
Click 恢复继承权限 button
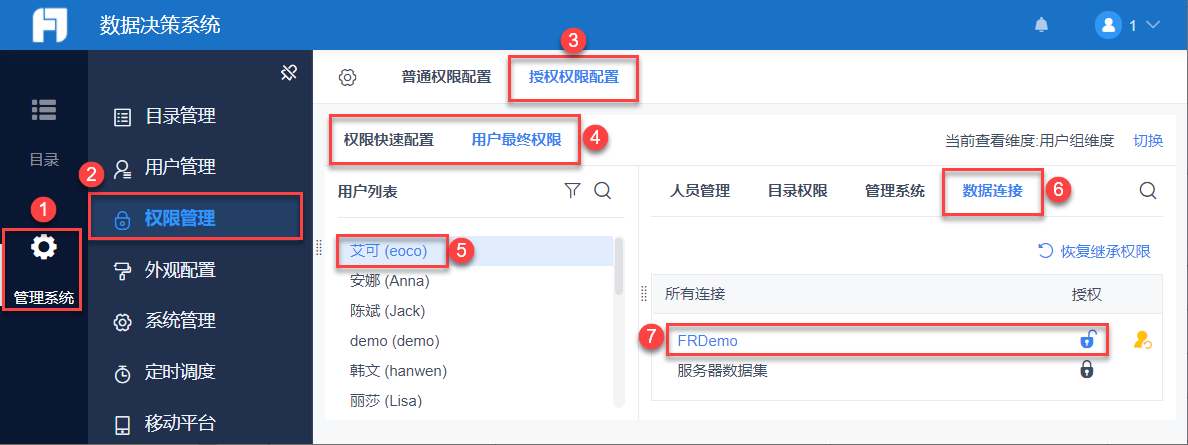[1095, 251]
